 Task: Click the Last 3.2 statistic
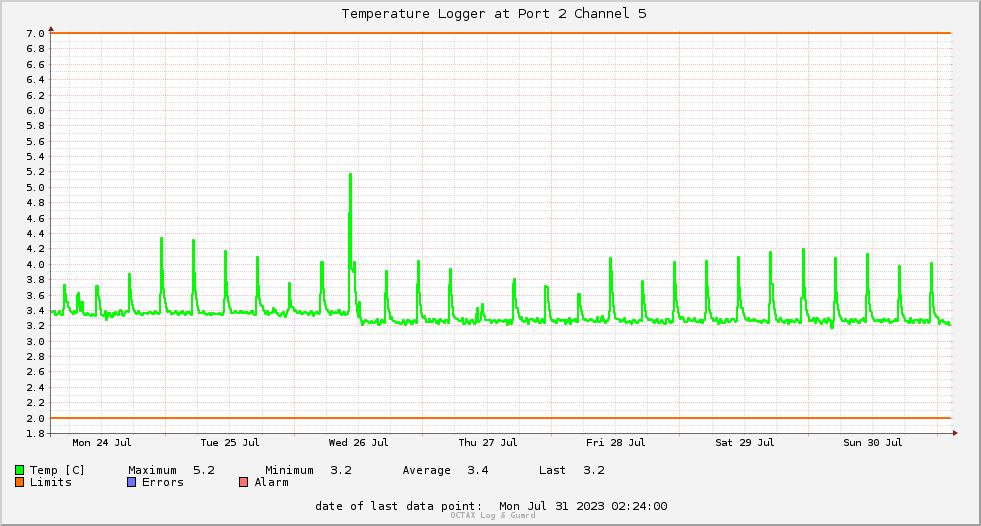[572, 470]
